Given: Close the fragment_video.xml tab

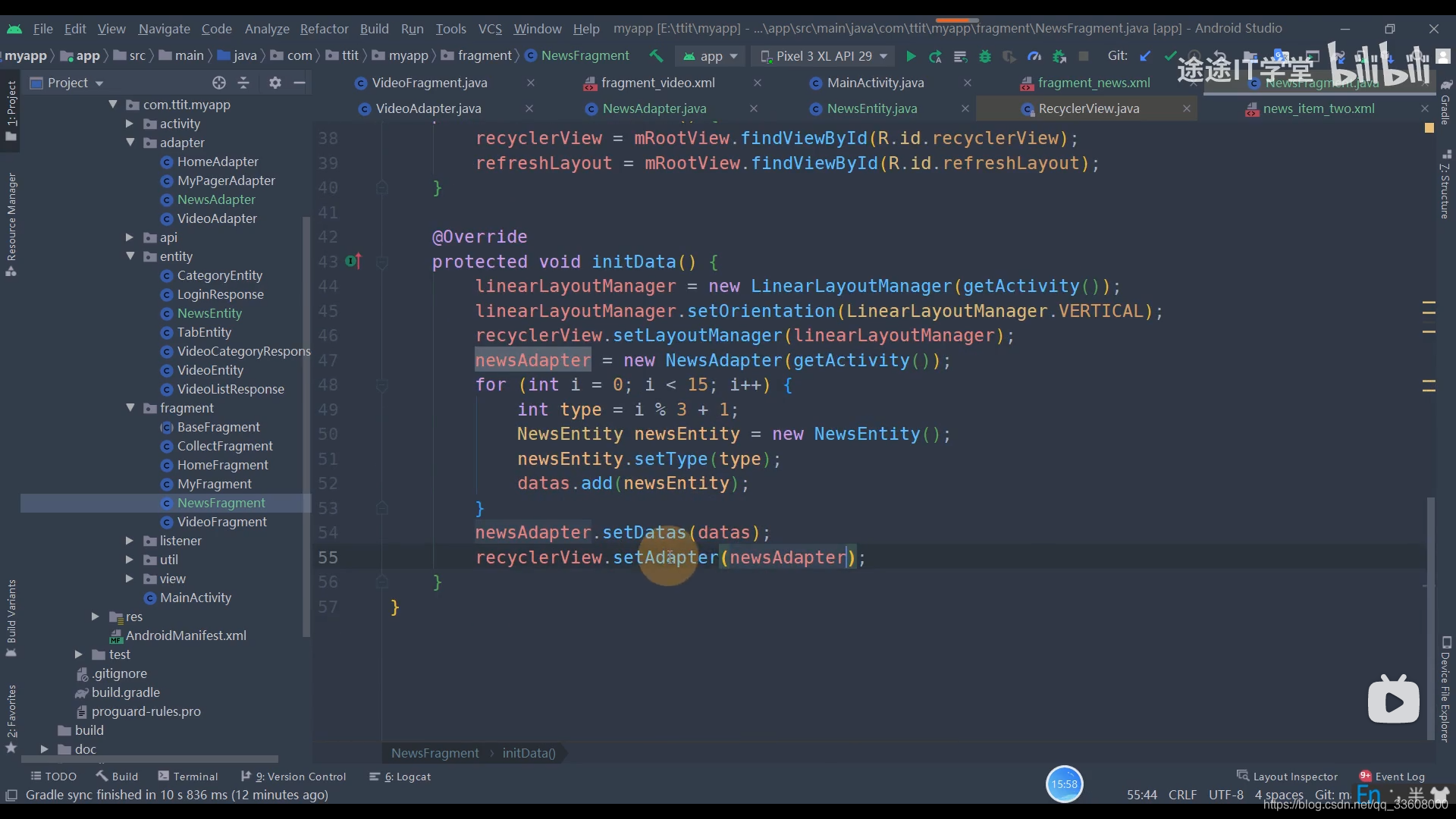Looking at the screenshot, I should coord(757,83).
